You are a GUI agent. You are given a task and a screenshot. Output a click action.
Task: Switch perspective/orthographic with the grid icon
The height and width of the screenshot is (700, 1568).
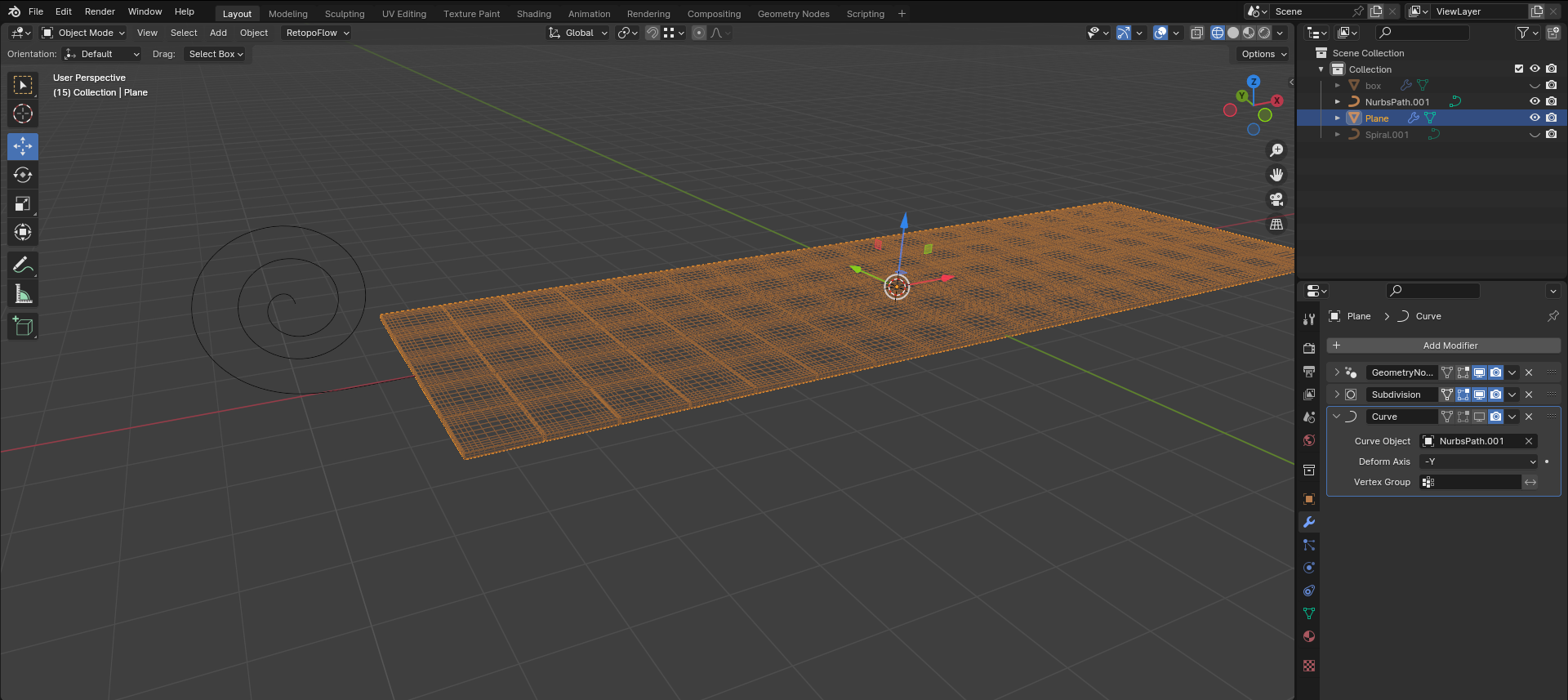(x=1276, y=224)
